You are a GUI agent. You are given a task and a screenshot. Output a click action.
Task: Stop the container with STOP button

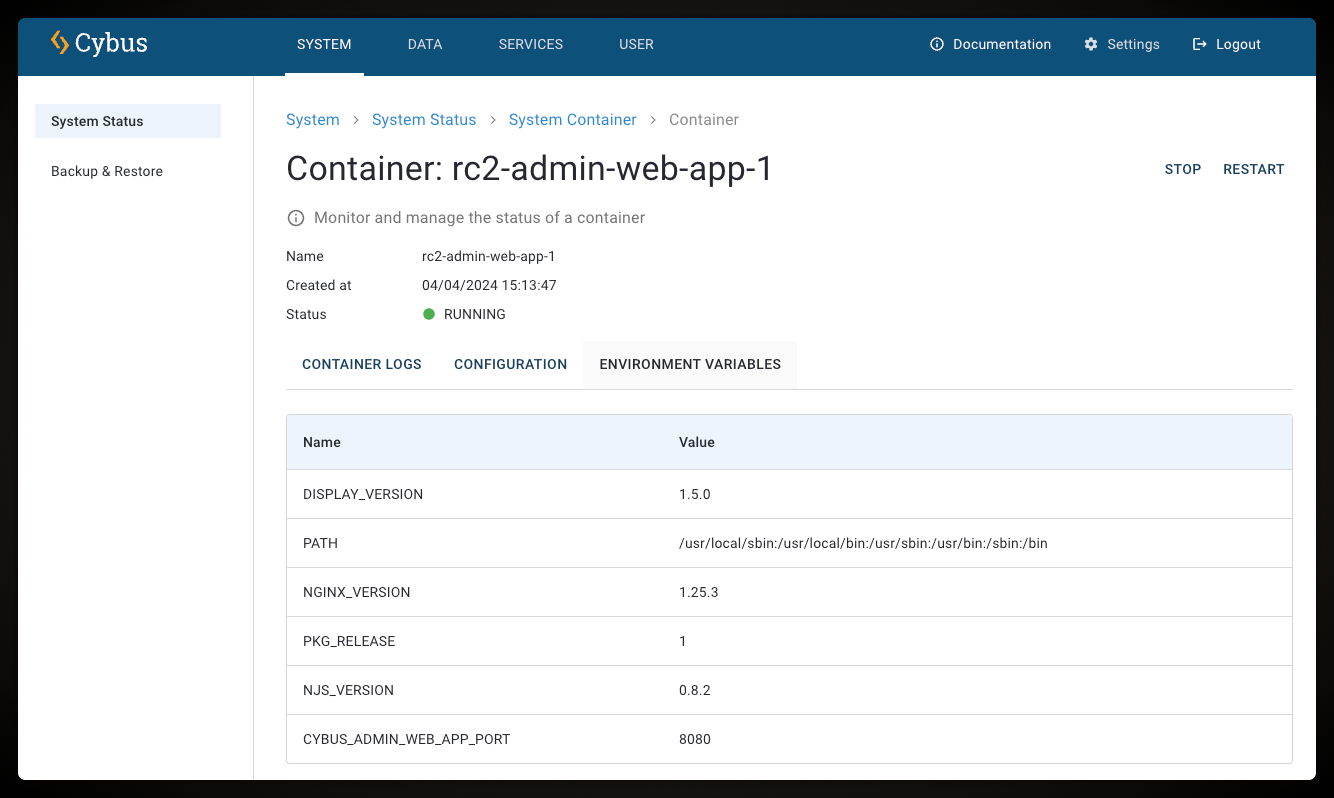(x=1182, y=169)
